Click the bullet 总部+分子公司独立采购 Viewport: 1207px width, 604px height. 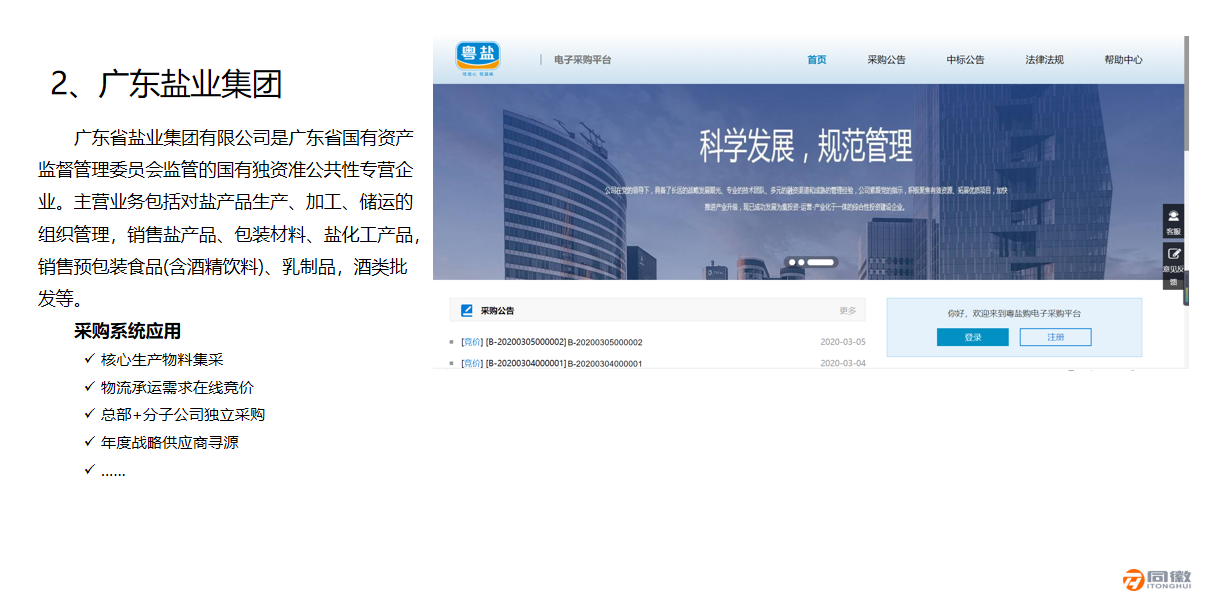pyautogui.click(x=183, y=415)
